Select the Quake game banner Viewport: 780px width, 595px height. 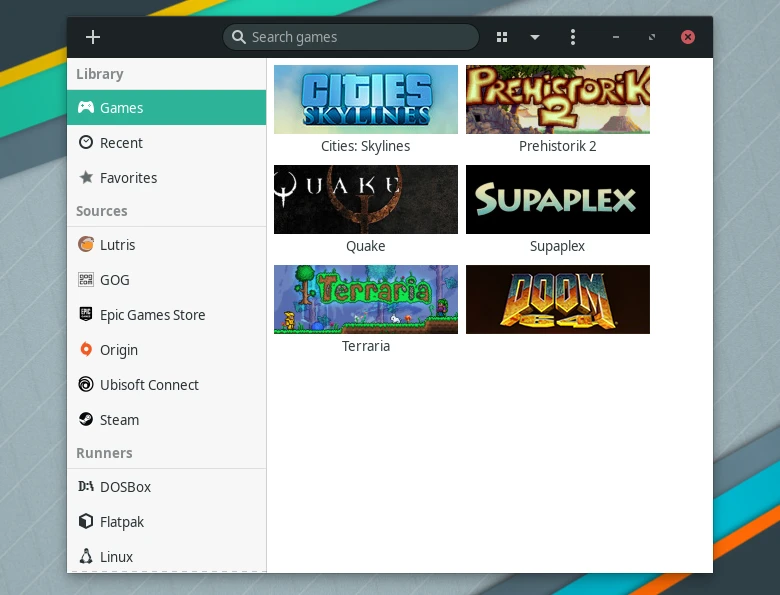(366, 199)
